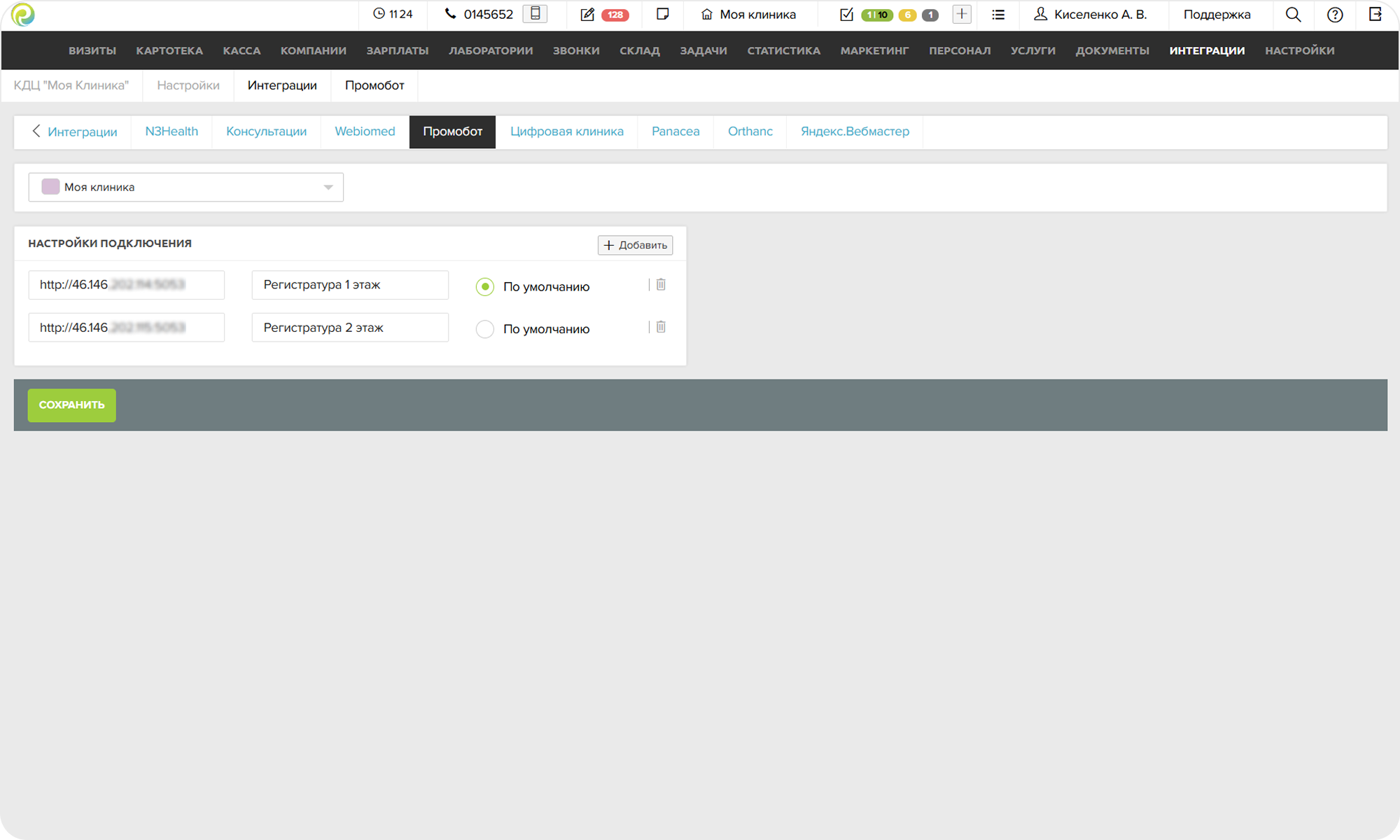1400x840 pixels.
Task: Click the clock time icon
Action: tap(379, 14)
